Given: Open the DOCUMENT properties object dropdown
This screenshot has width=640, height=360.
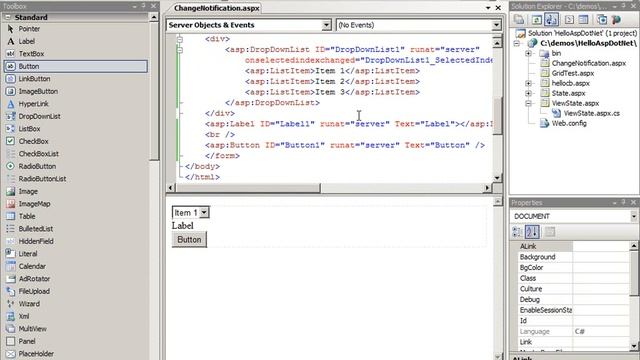Looking at the screenshot, I should pos(633,216).
